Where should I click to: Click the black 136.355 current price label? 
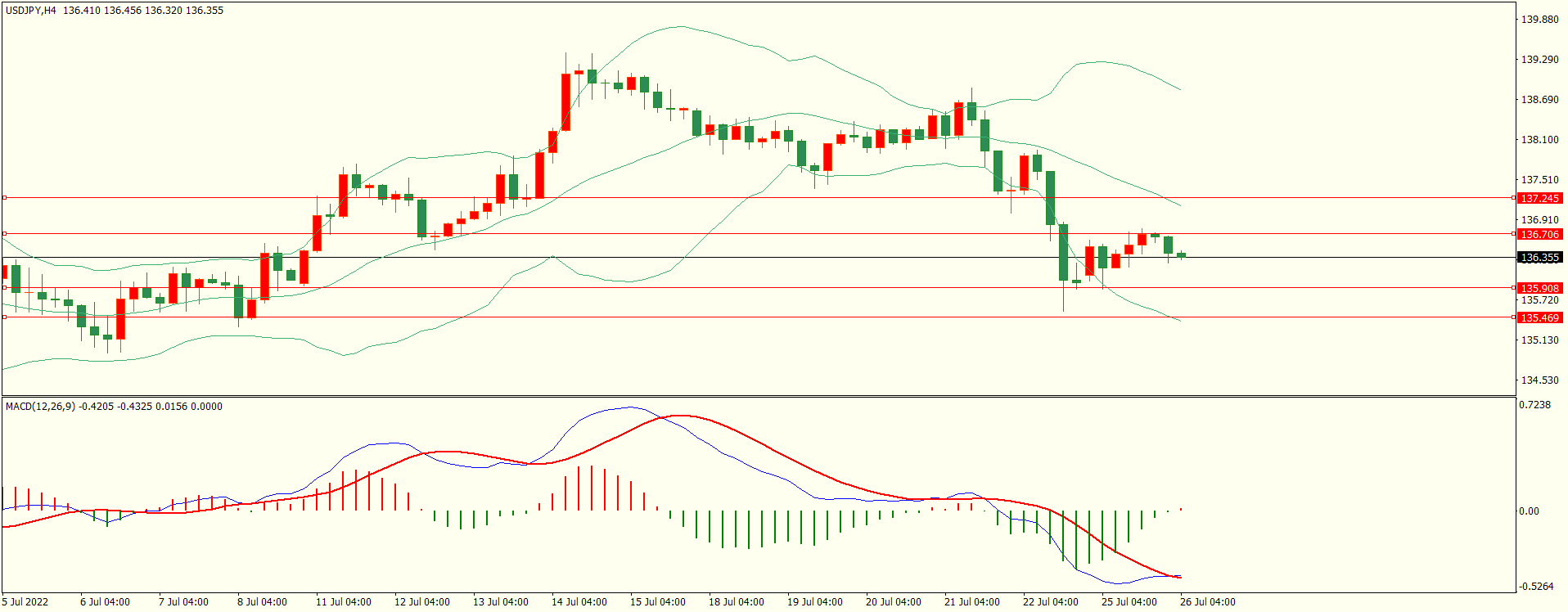(x=1539, y=258)
